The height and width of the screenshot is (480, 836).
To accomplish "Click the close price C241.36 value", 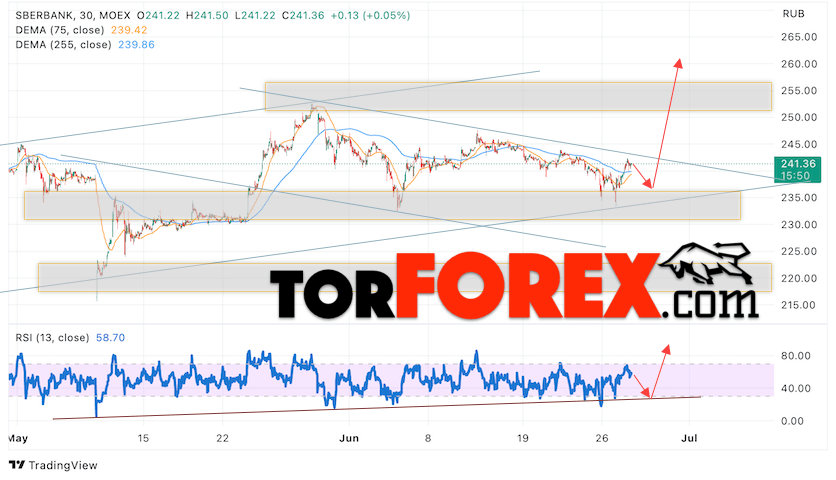I will pyautogui.click(x=303, y=15).
